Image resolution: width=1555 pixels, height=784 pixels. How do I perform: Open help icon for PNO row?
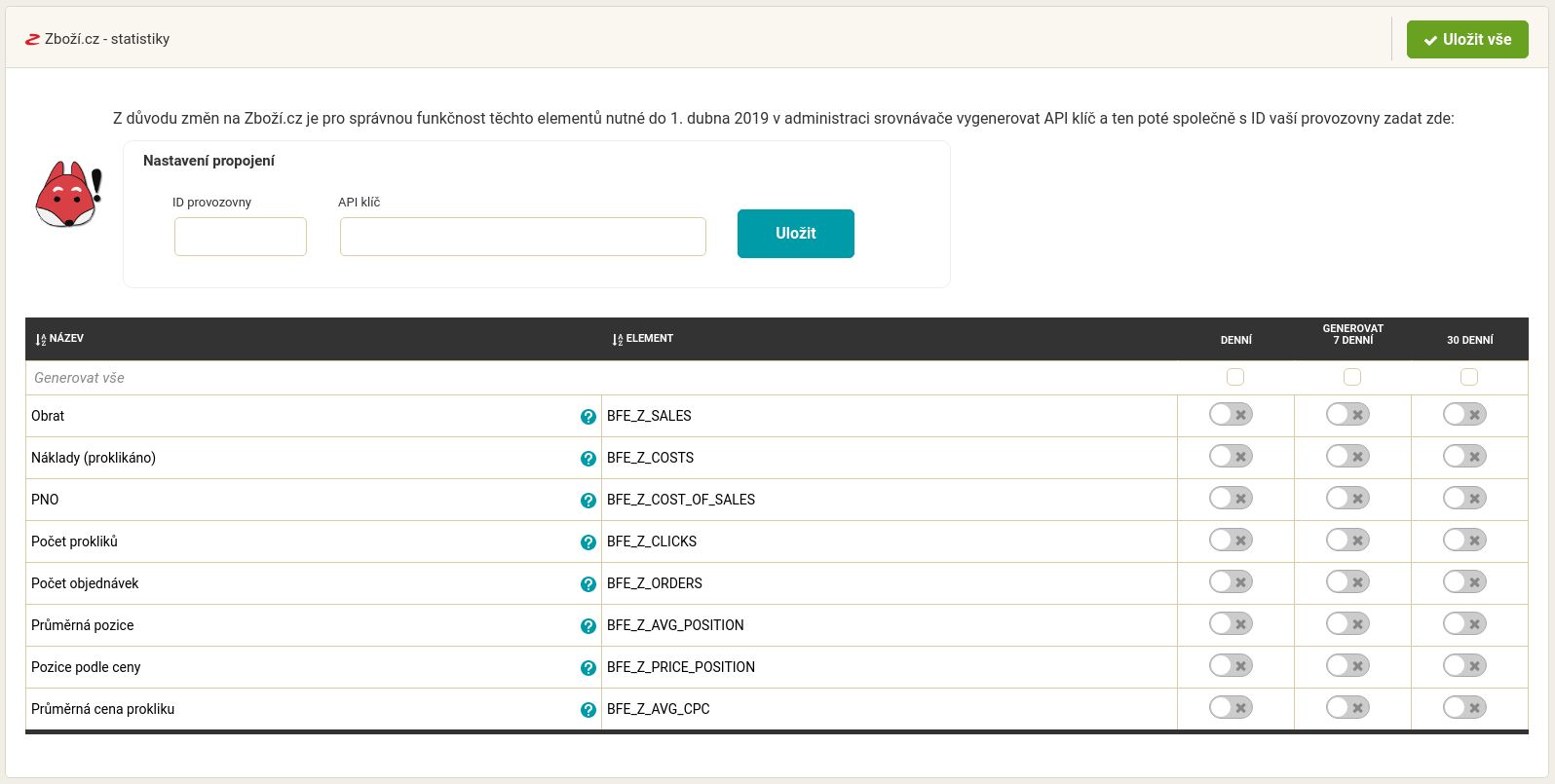click(x=588, y=501)
